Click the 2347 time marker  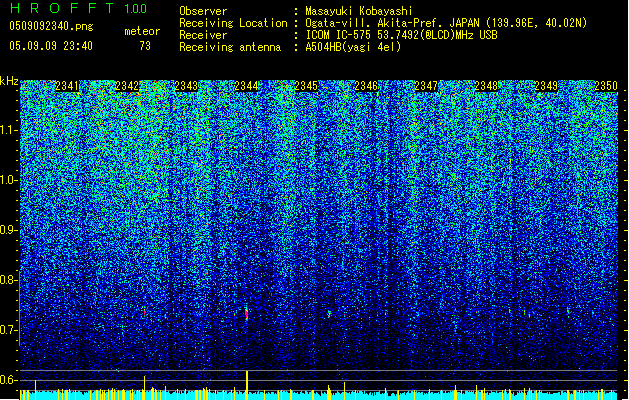(x=426, y=86)
